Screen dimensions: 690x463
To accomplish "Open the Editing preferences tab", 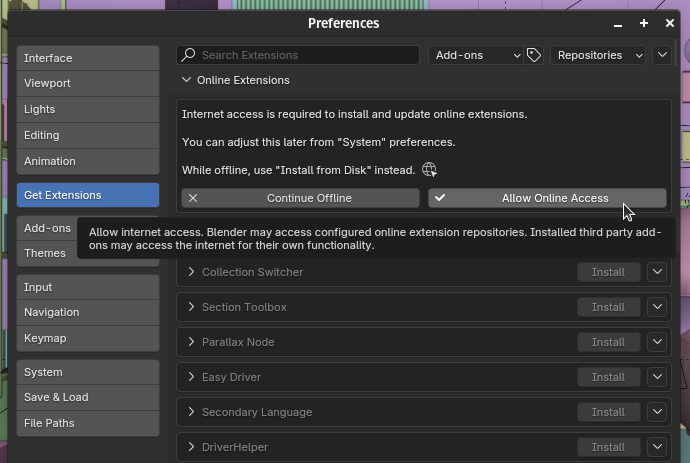I will coord(88,135).
